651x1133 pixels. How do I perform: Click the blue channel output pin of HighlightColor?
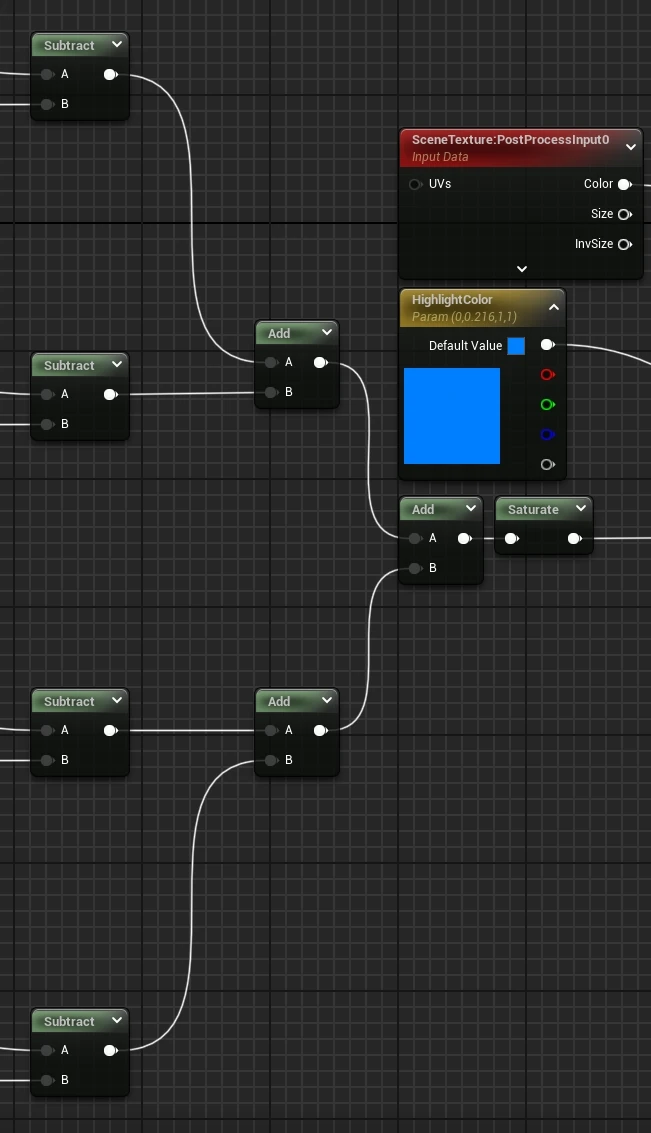tap(547, 435)
